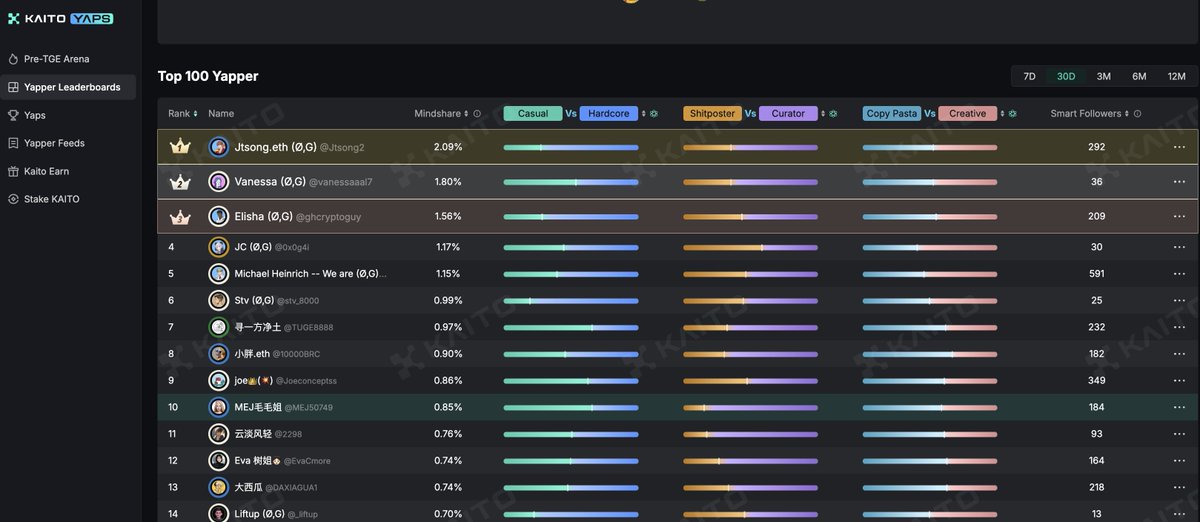The height and width of the screenshot is (522, 1200).
Task: Open three-dot menu for @MEJ50749 row
Action: [x=1179, y=407]
